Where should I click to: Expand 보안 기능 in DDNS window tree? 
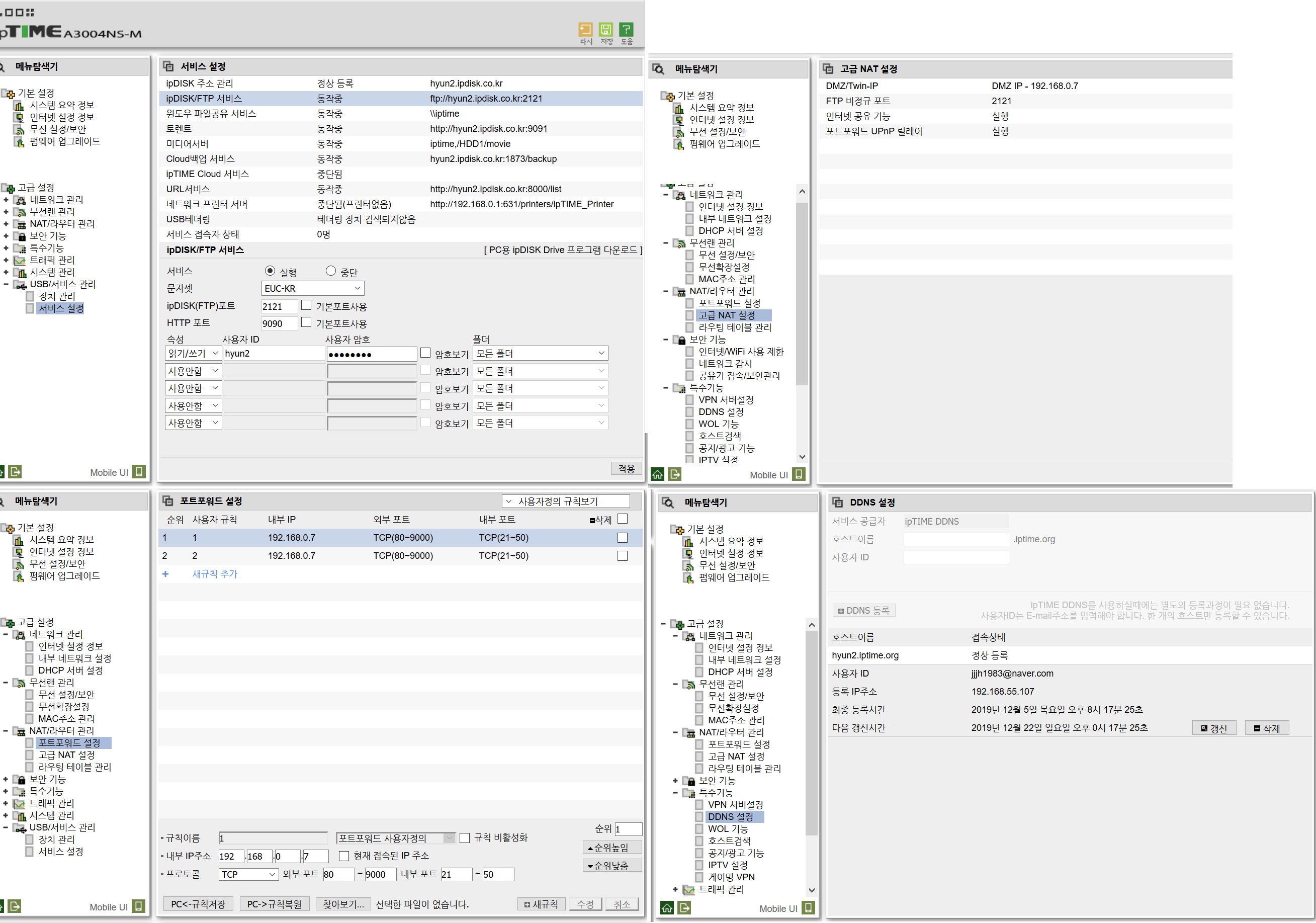[x=675, y=781]
